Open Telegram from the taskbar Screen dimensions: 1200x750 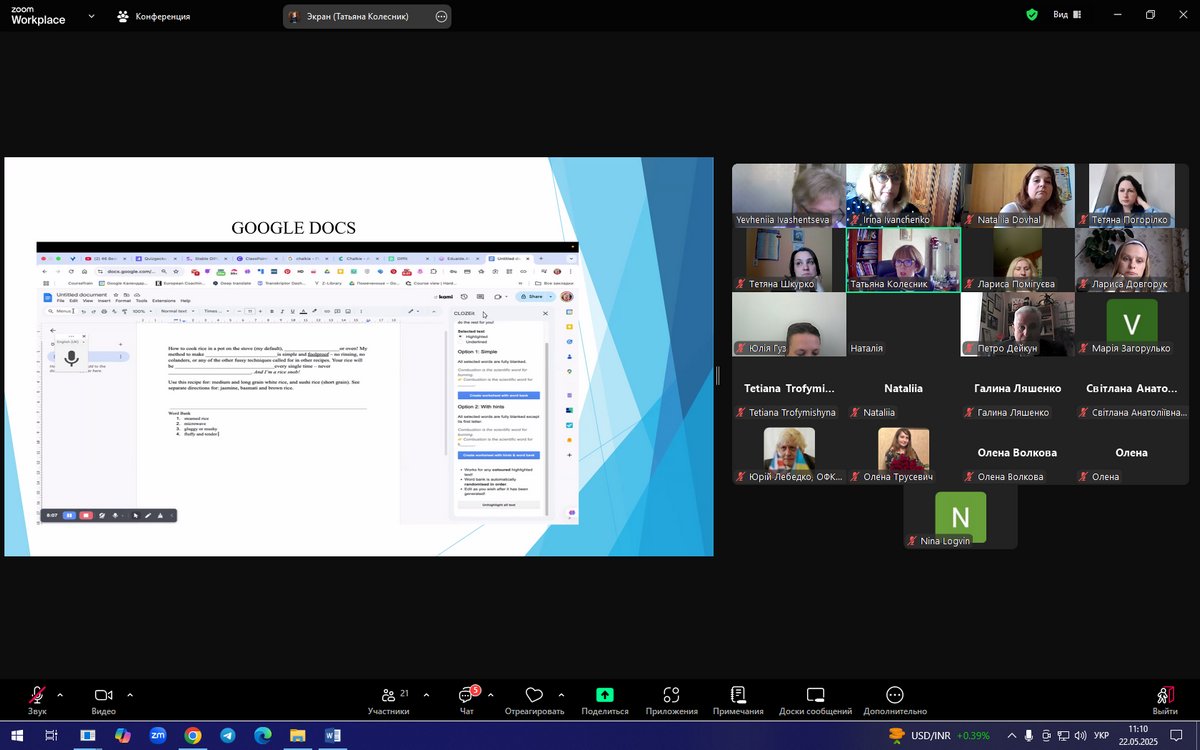click(x=228, y=735)
